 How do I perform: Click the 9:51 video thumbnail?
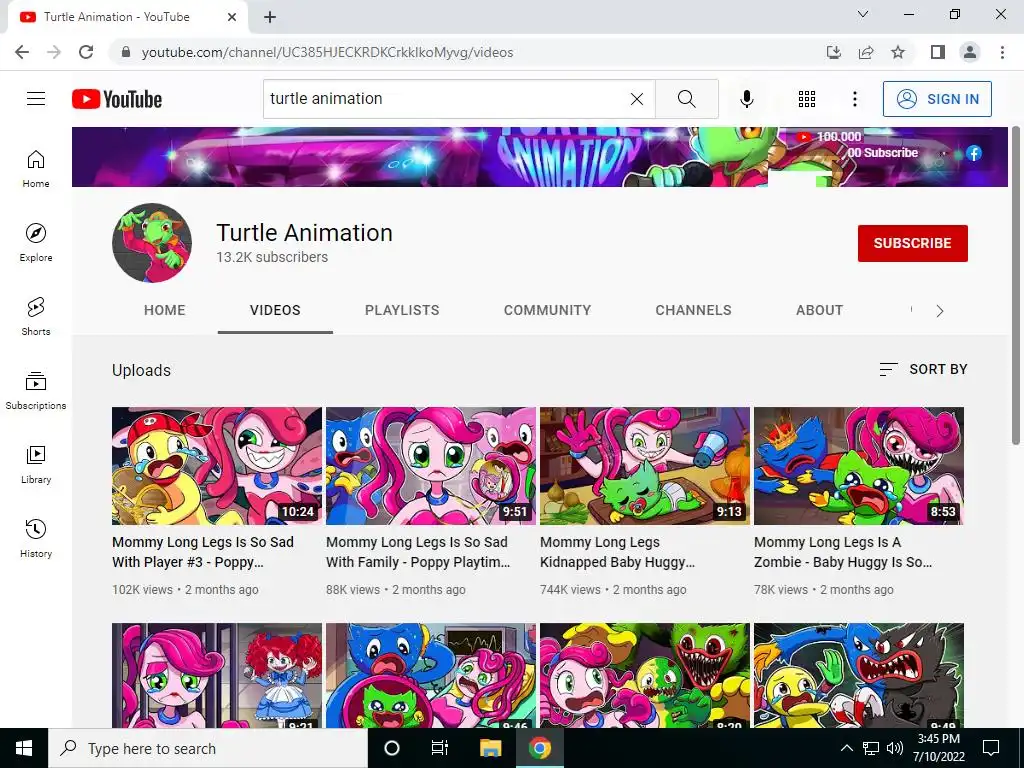tap(431, 466)
